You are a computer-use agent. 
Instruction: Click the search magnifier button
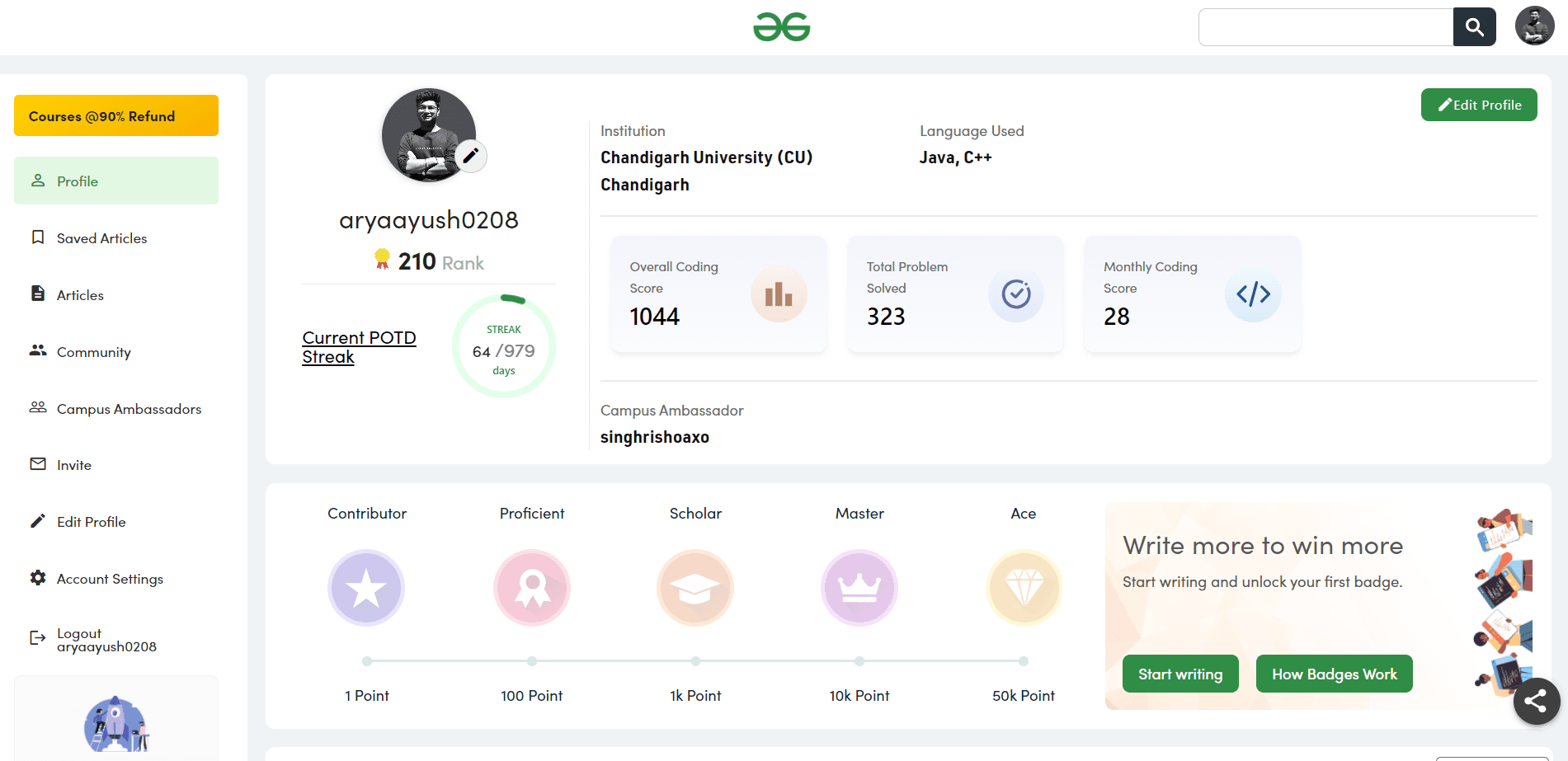(1474, 27)
